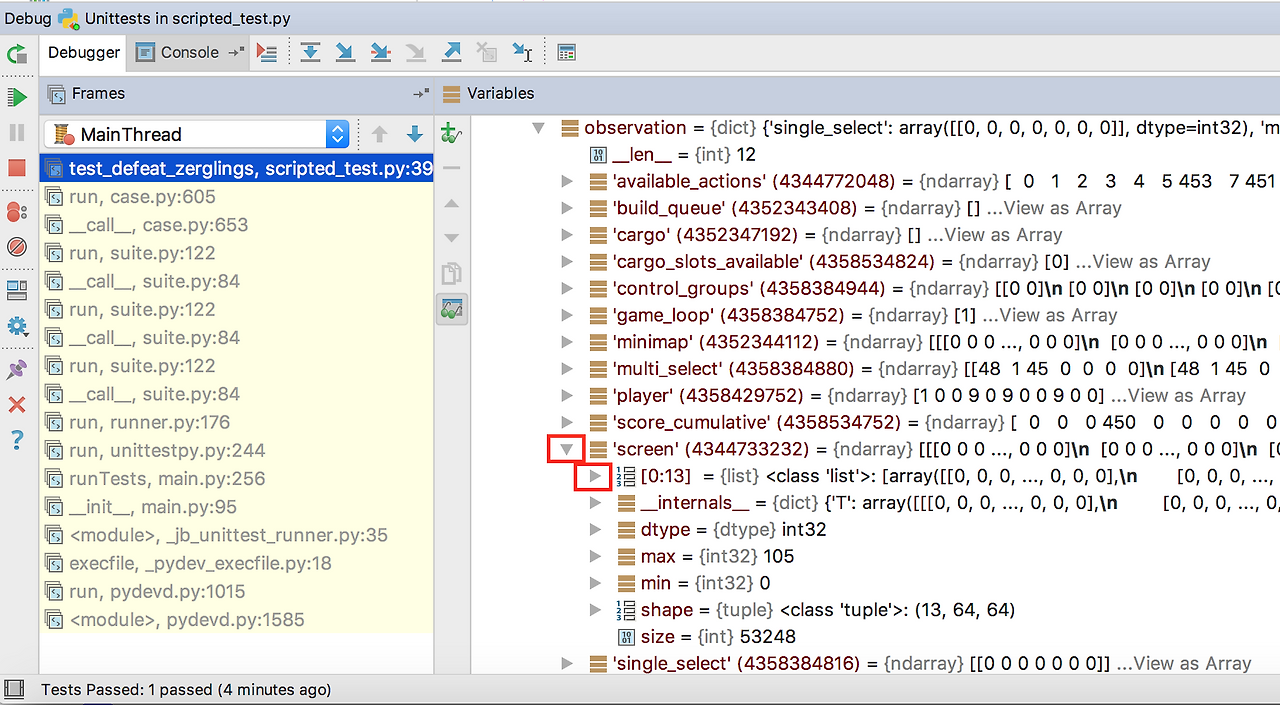Collapse the observation dict node

[x=539, y=128]
